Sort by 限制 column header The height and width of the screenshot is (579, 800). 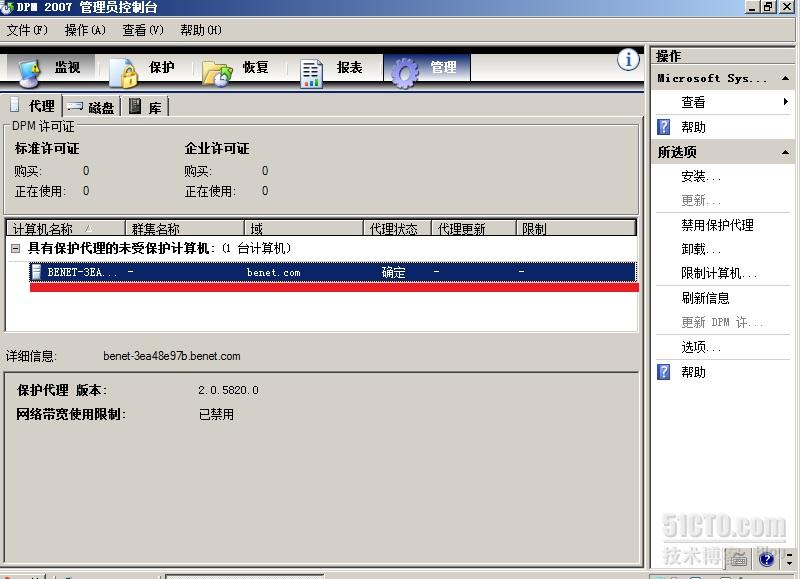click(576, 228)
